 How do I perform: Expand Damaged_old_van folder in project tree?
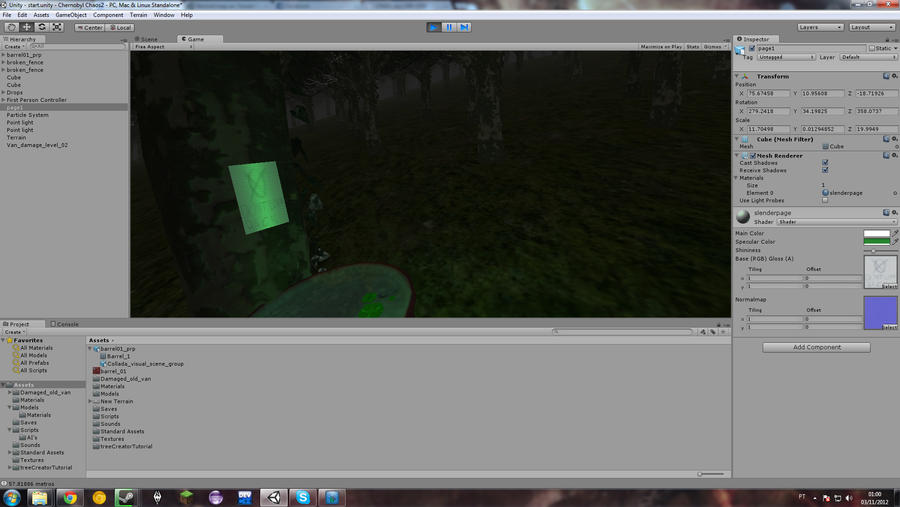pos(9,393)
